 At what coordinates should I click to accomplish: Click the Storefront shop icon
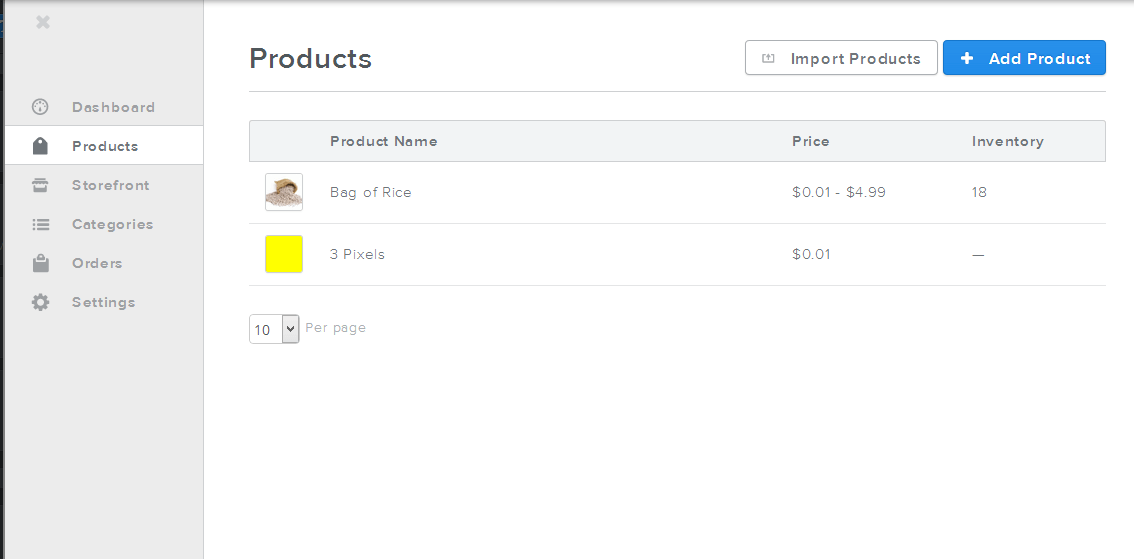40,185
